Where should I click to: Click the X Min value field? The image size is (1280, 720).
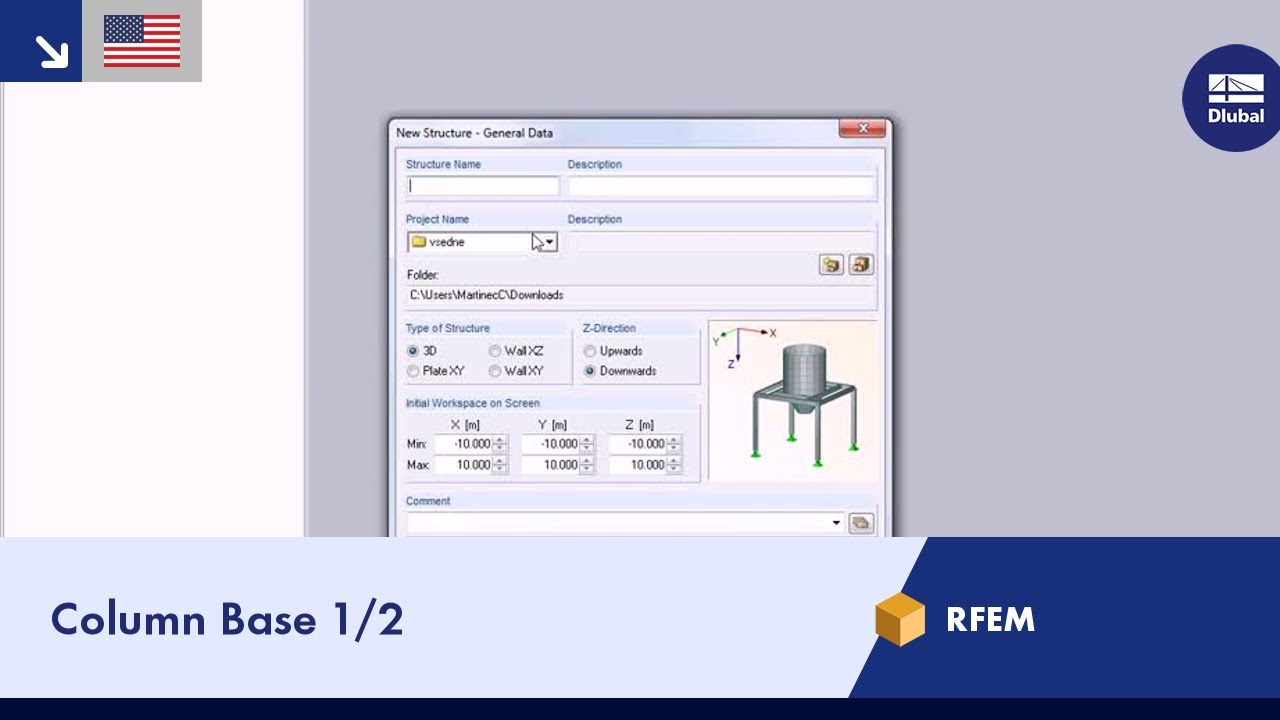[x=464, y=444]
